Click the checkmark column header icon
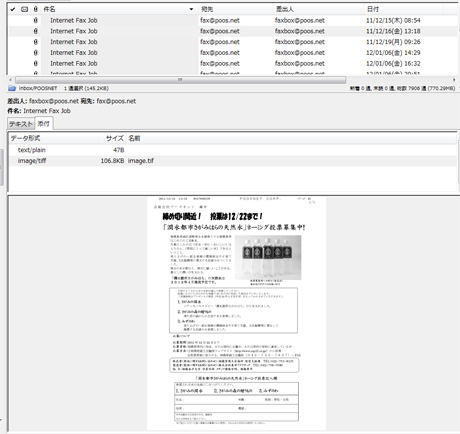The image size is (460, 434). click(13, 9)
